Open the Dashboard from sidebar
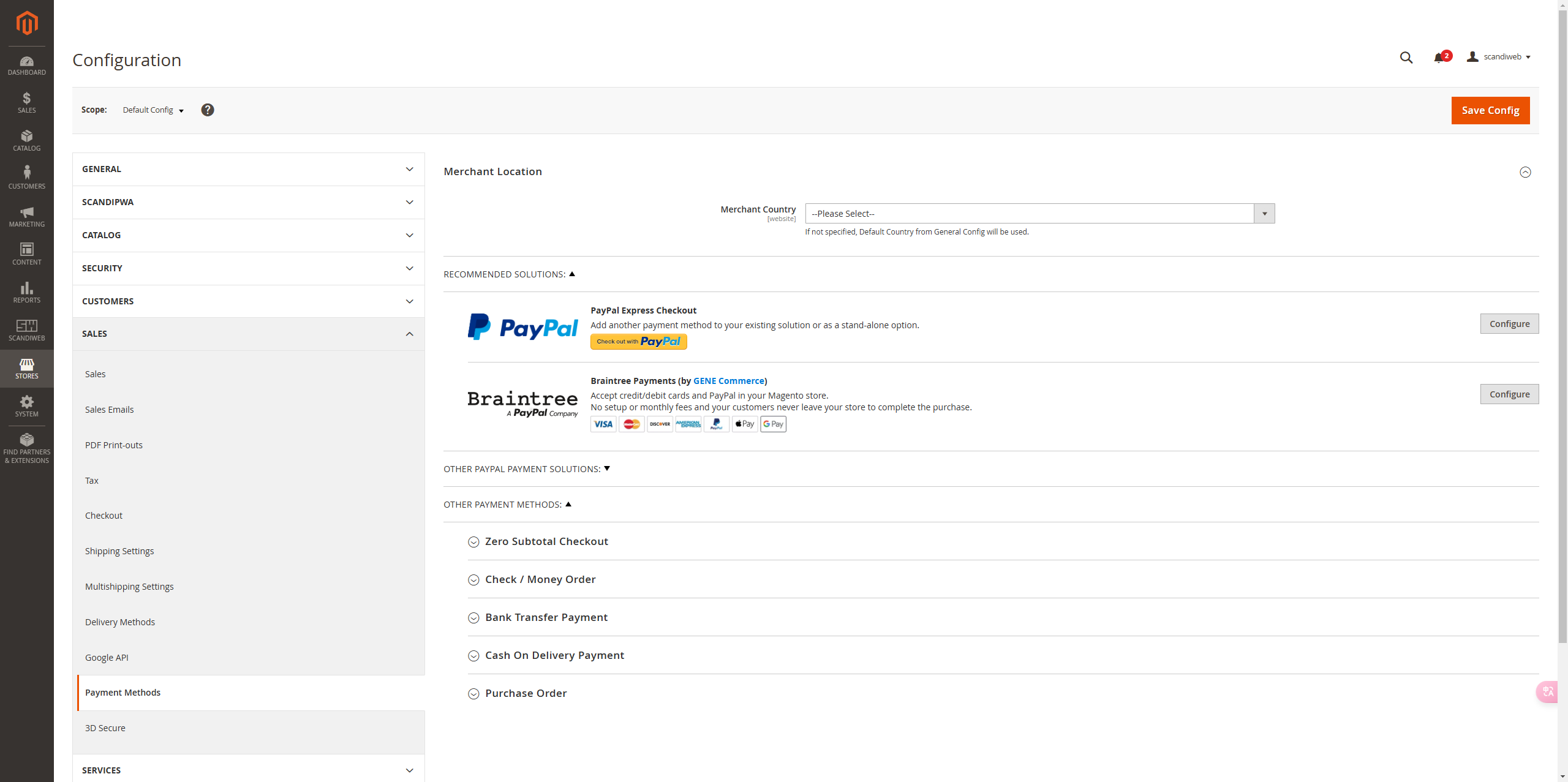The width and height of the screenshot is (1568, 782). pyautogui.click(x=26, y=66)
